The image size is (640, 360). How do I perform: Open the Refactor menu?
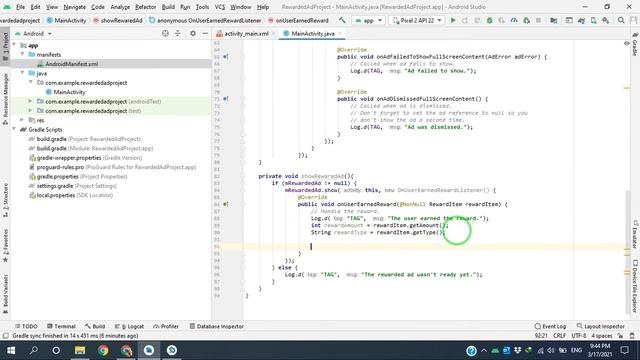(145, 7)
